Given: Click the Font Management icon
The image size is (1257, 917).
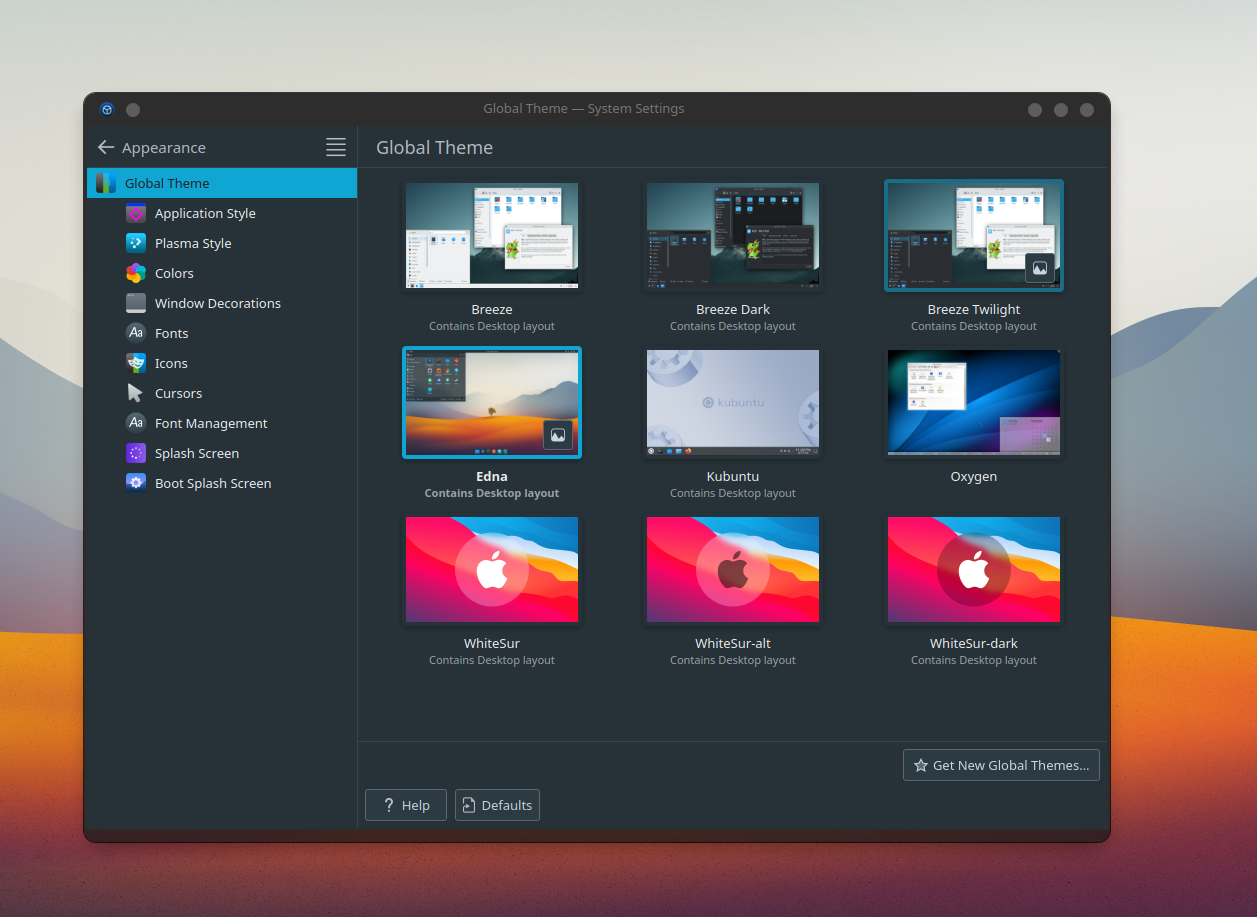Looking at the screenshot, I should (136, 423).
